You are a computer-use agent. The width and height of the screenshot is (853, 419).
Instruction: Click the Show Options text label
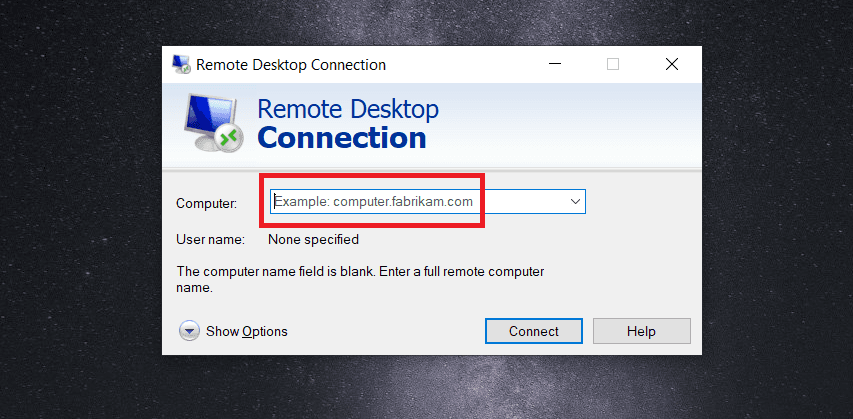point(246,331)
